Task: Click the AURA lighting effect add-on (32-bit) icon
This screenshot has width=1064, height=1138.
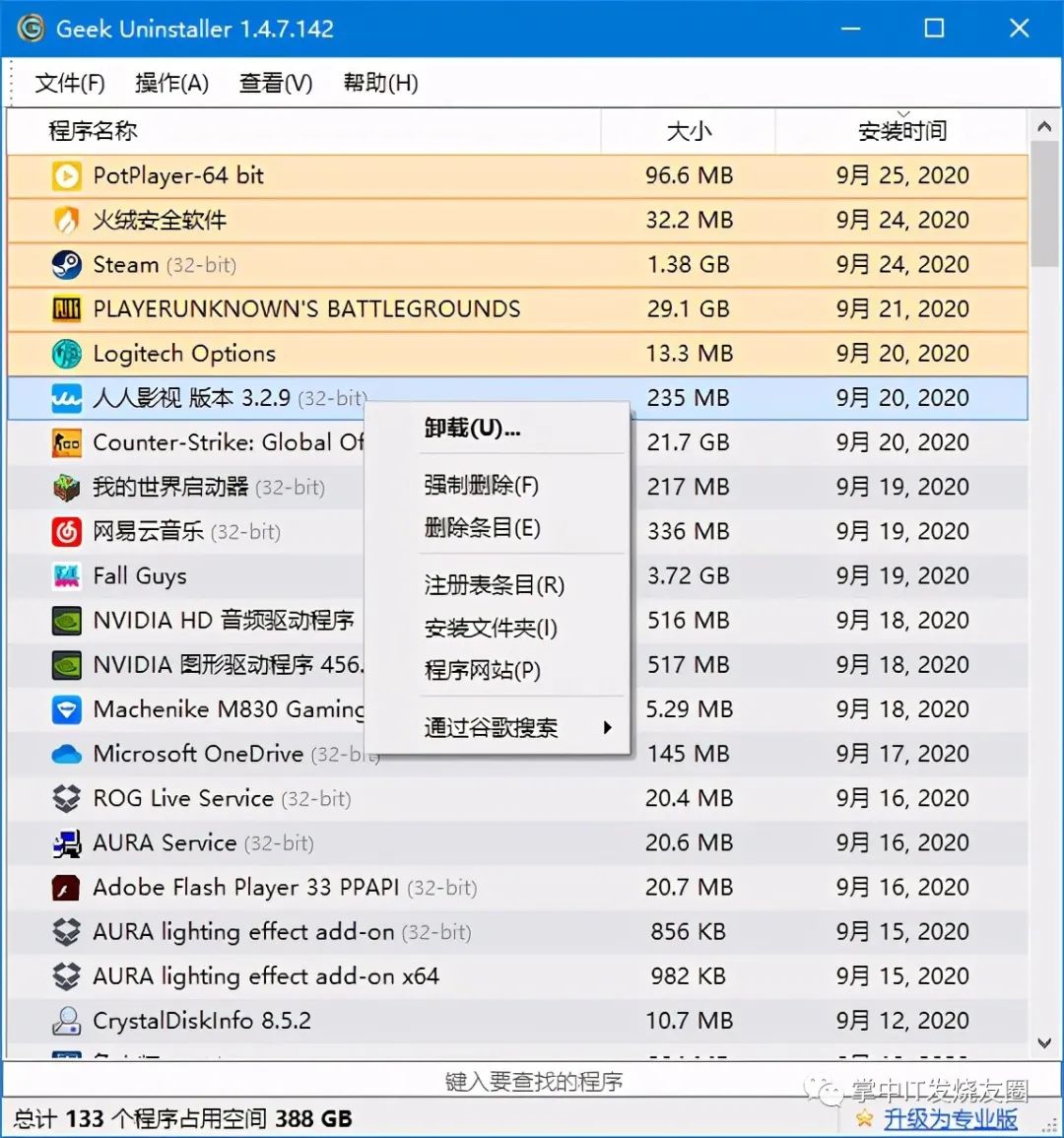Action: coord(66,932)
